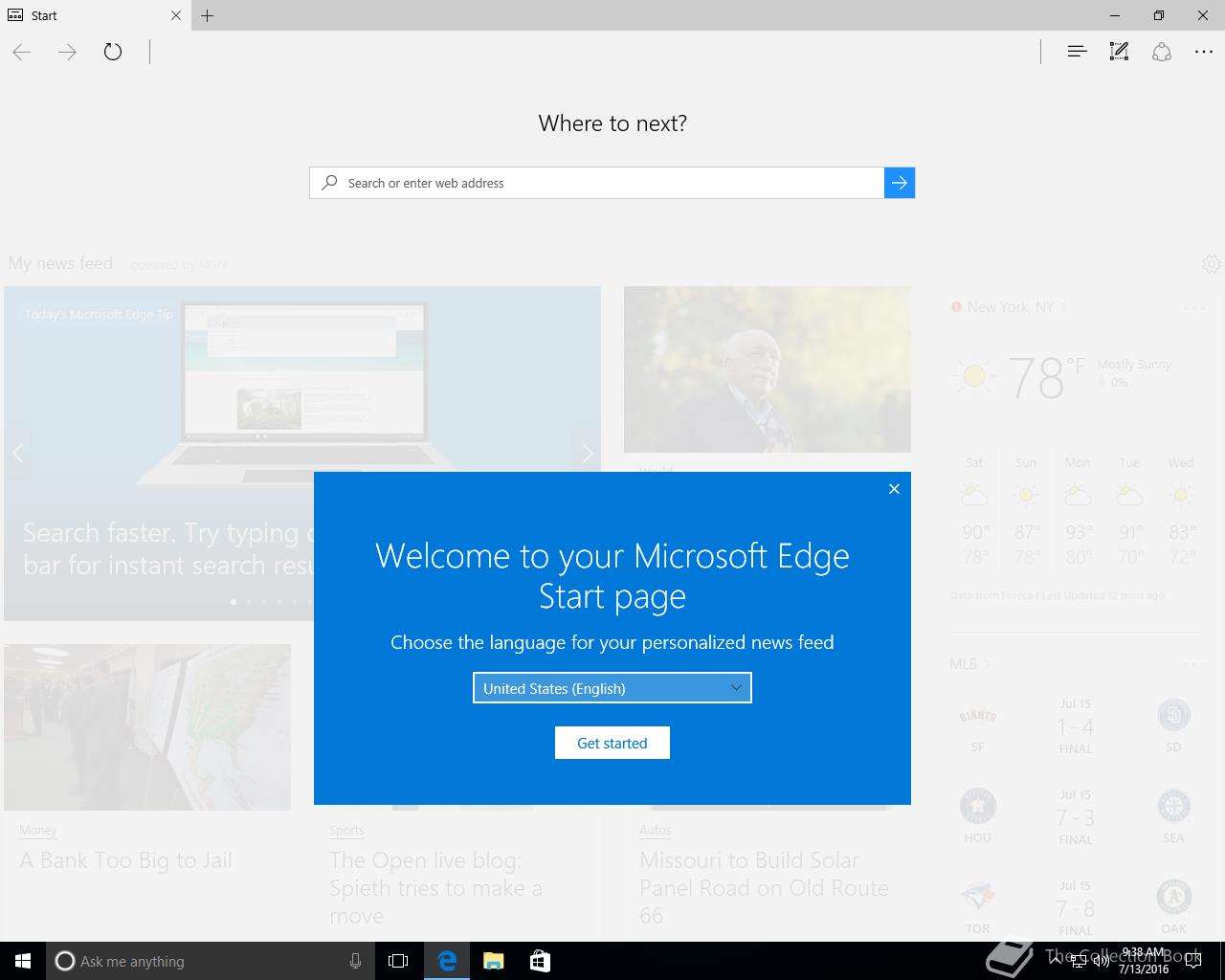
Task: Open the TOR vs OAK game score
Action: click(x=1076, y=908)
